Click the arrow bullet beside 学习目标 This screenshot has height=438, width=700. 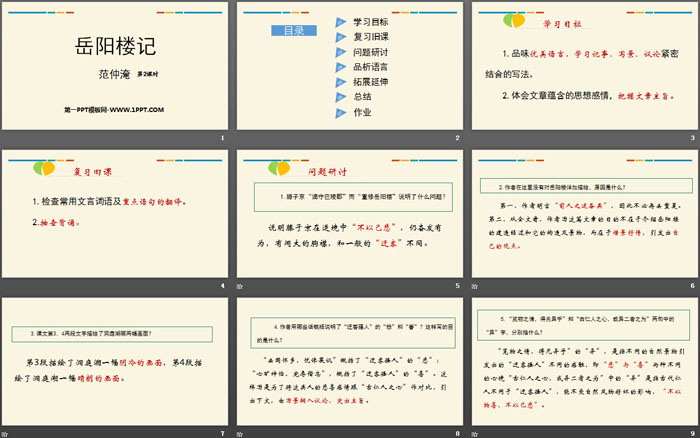click(342, 21)
